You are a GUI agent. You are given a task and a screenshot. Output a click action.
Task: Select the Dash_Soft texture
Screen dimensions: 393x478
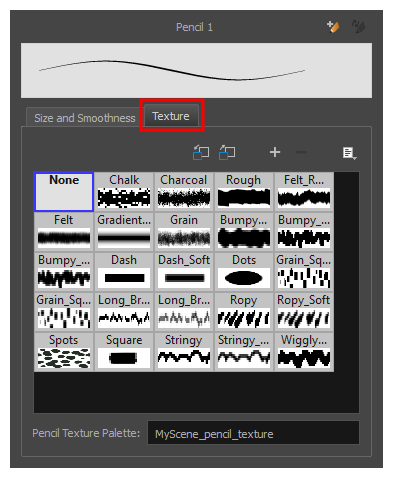184,272
